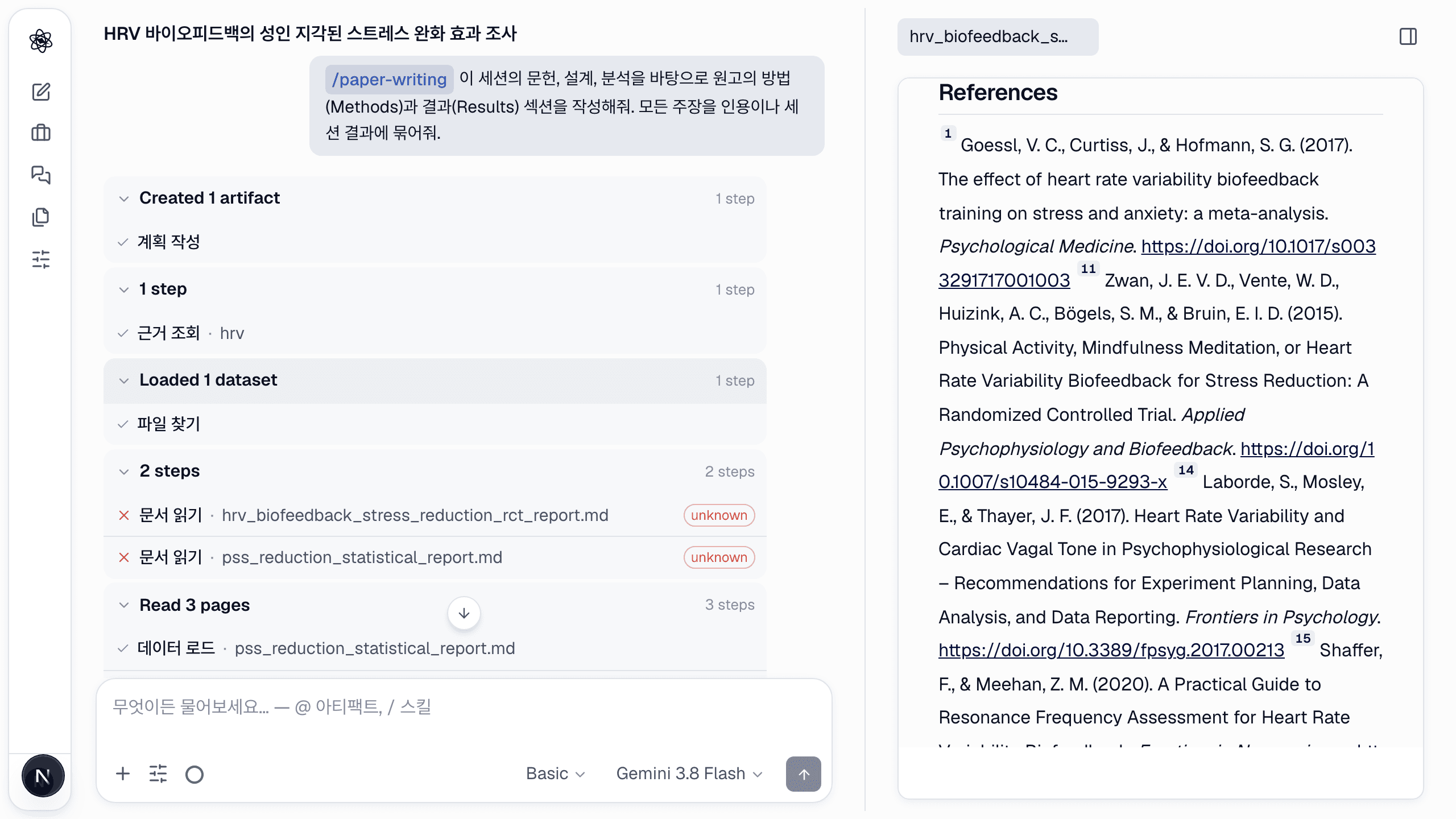Start a new chat with the pencil icon

(41, 92)
